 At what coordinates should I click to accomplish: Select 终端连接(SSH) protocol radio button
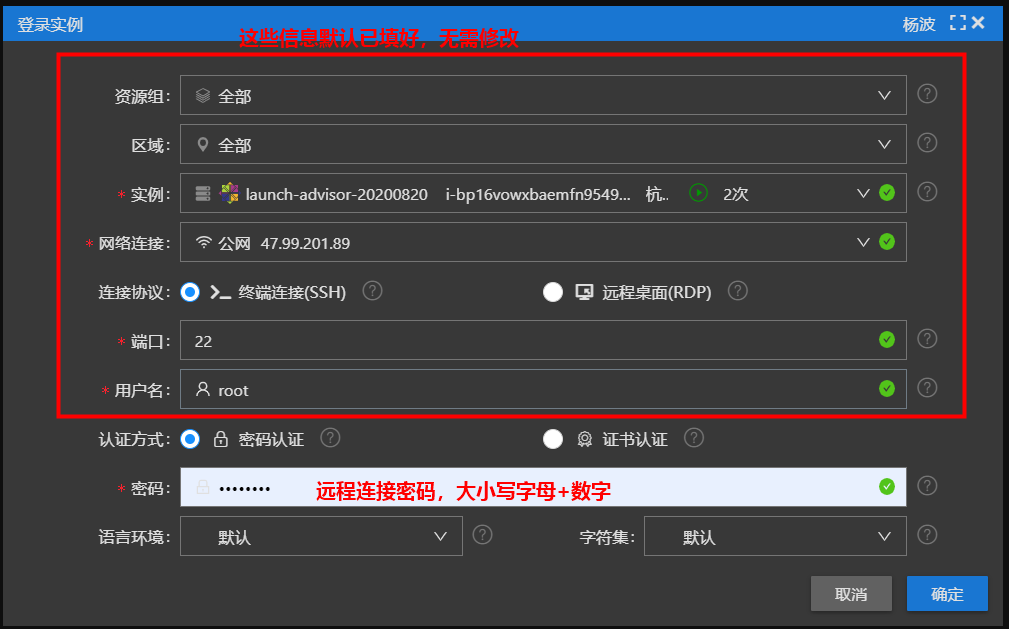(190, 292)
